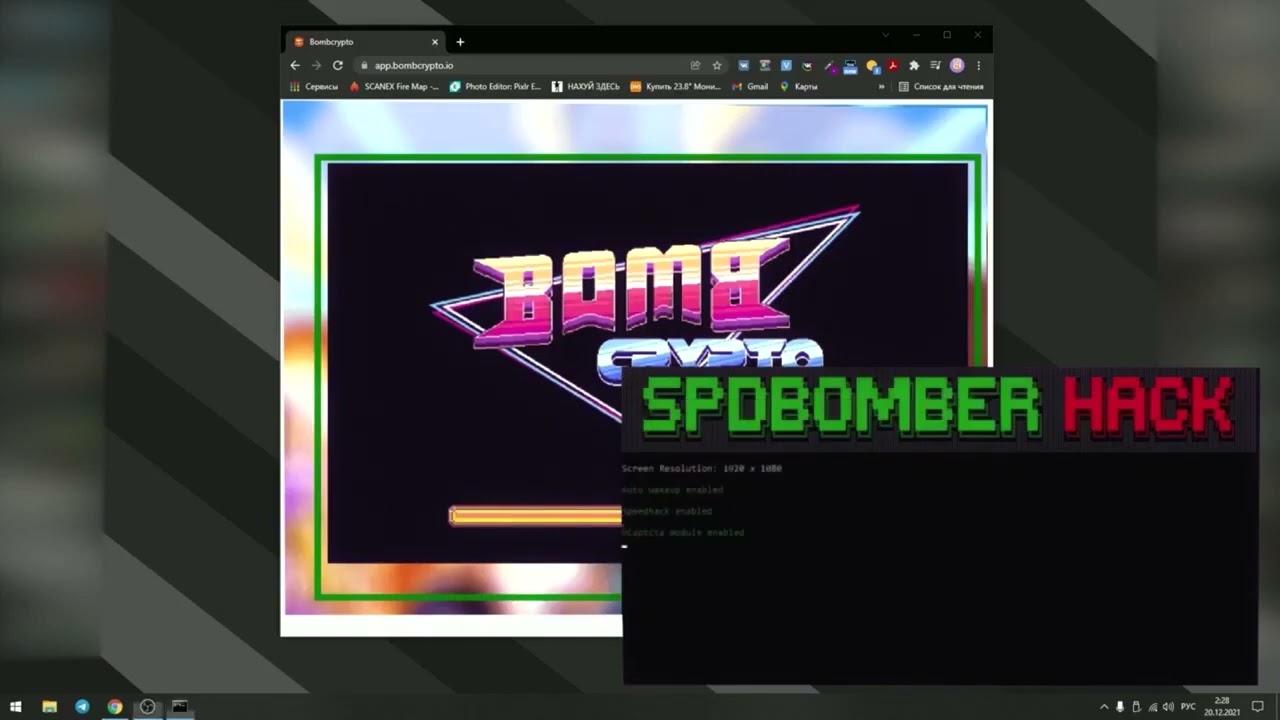This screenshot has width=1280, height=720.
Task: Open Gmail bookmark
Action: pyautogui.click(x=750, y=87)
